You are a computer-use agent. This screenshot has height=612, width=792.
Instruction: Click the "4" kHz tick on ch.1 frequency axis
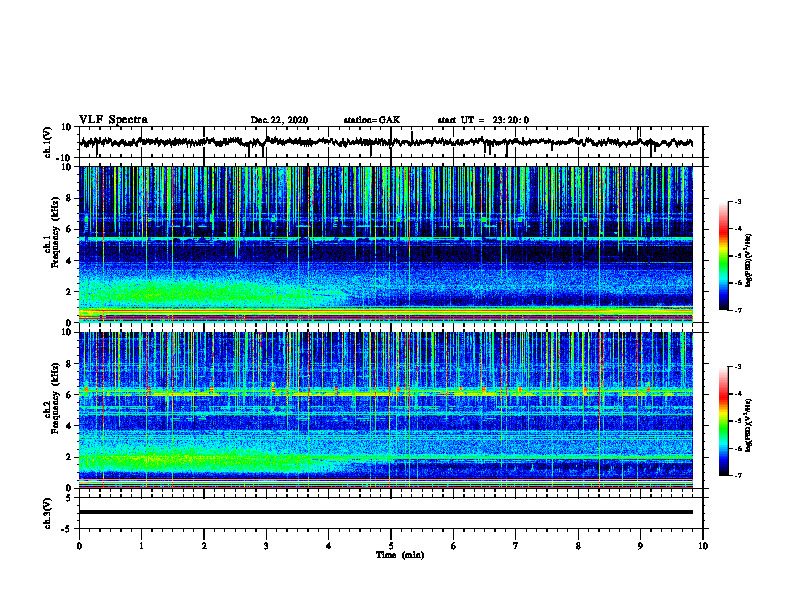pos(69,261)
